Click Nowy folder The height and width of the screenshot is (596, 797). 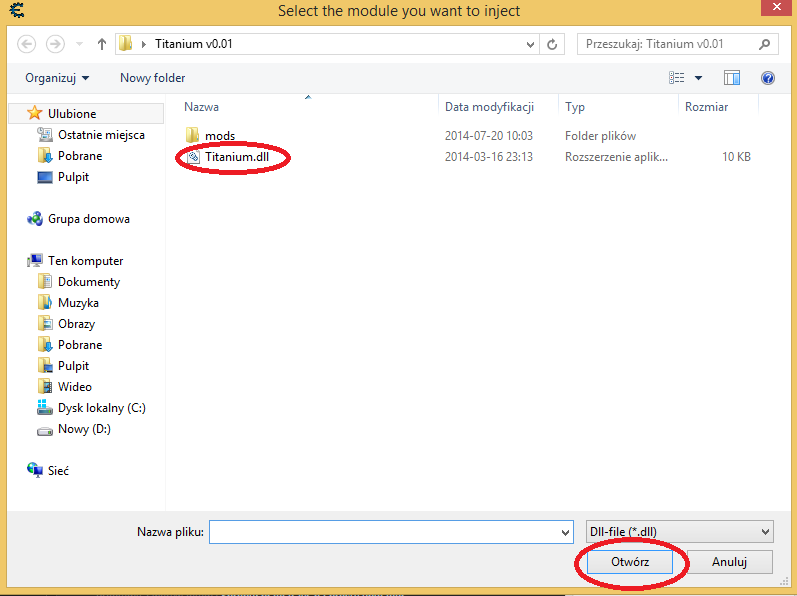click(x=152, y=78)
